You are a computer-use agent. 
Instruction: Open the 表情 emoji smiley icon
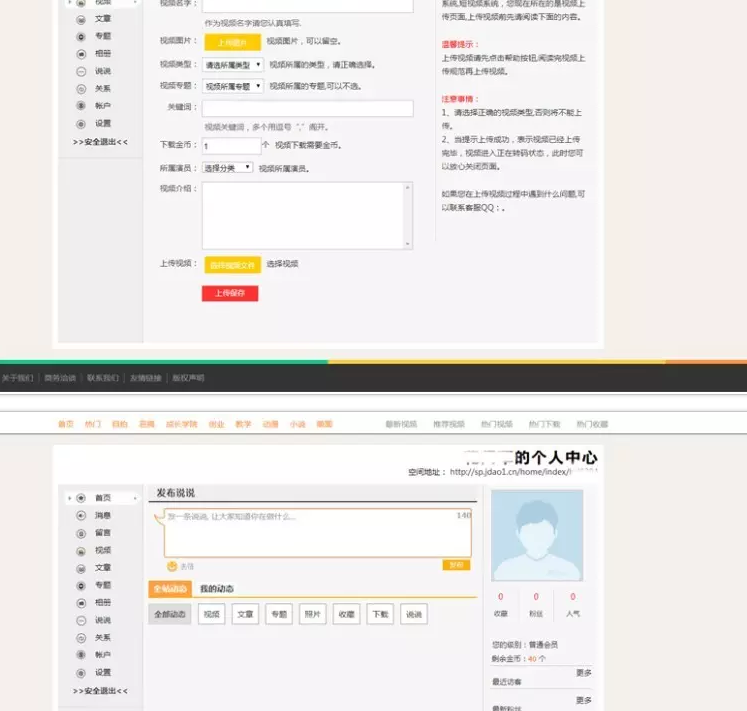pos(172,566)
